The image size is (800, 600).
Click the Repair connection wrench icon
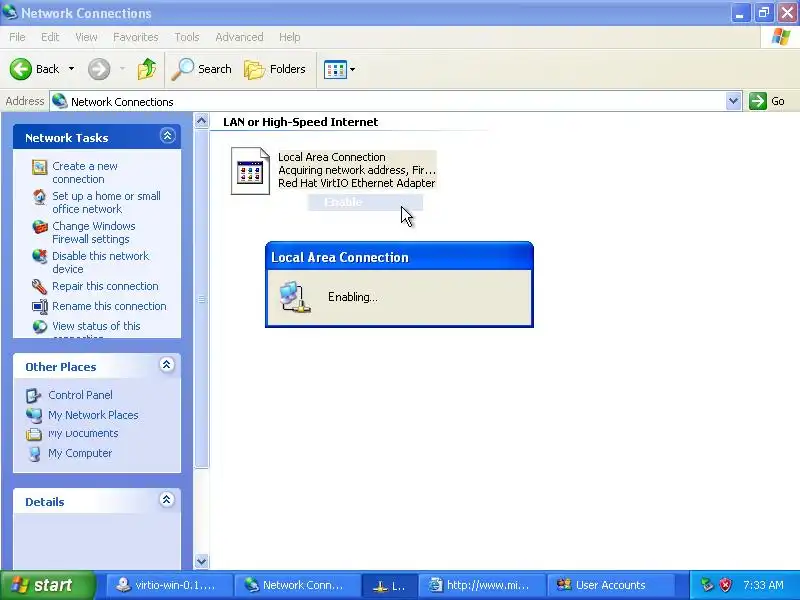click(x=39, y=287)
